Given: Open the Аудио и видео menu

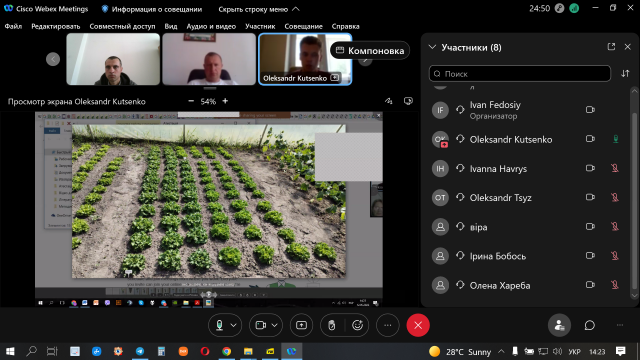Looking at the screenshot, I should pos(211,26).
